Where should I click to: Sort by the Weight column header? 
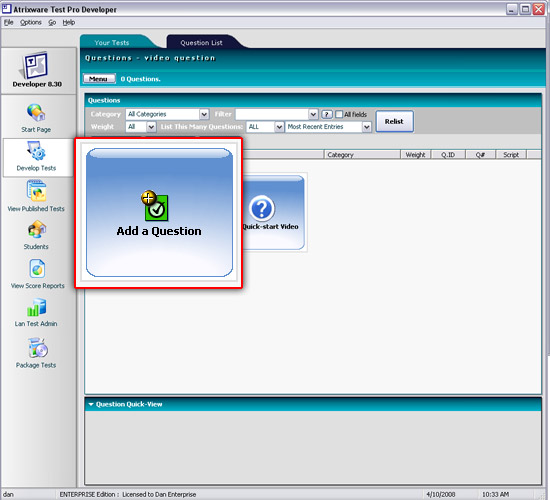pos(415,155)
